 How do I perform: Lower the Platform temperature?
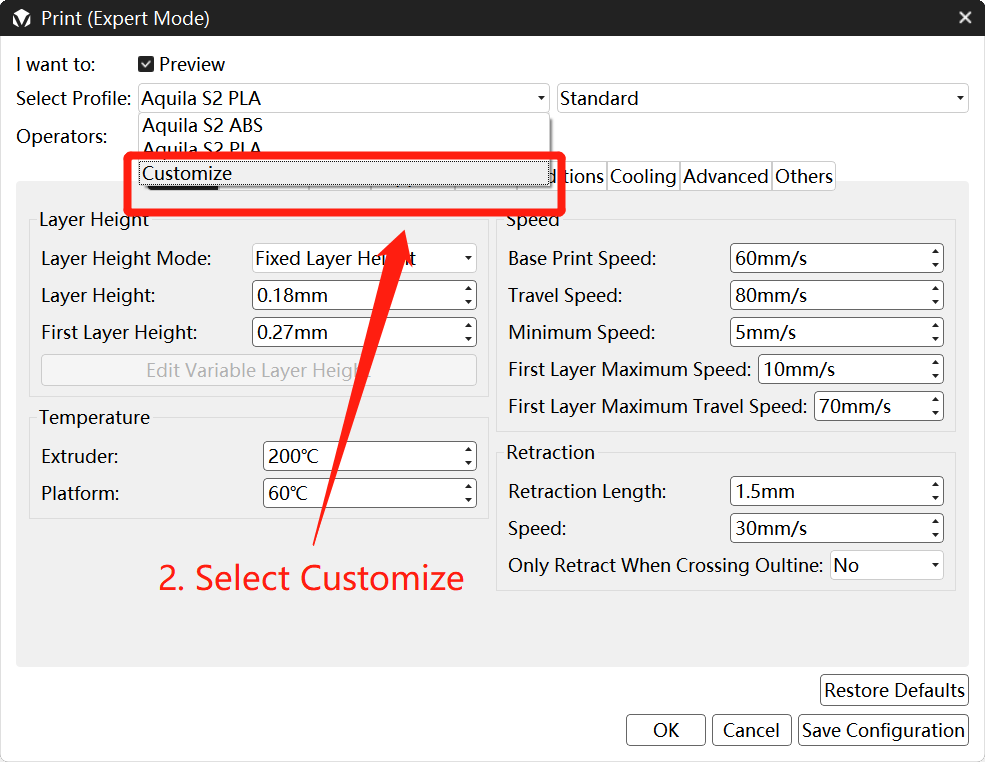[x=469, y=500]
